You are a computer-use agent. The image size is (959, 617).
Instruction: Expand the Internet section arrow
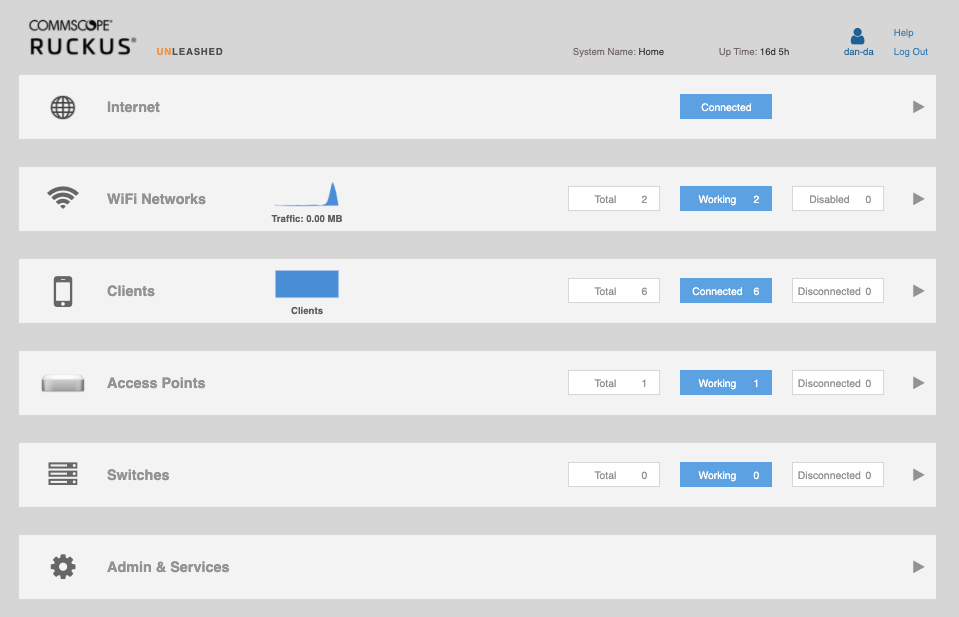point(918,107)
